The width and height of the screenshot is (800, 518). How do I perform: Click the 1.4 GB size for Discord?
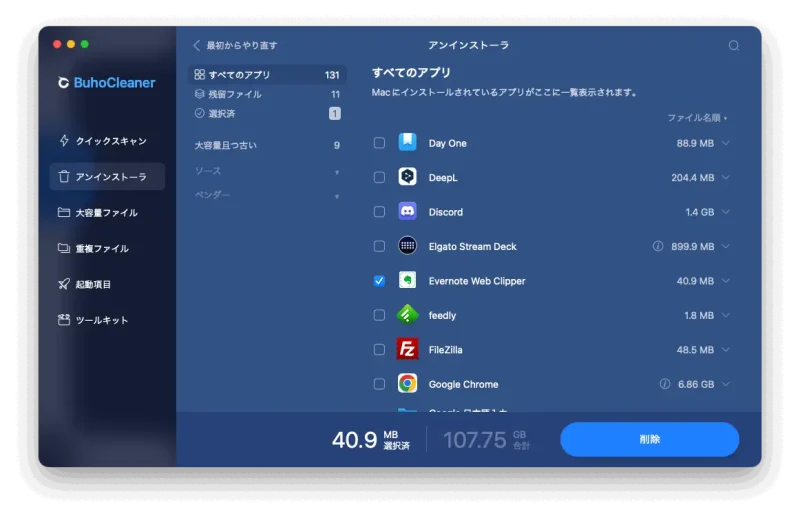699,212
